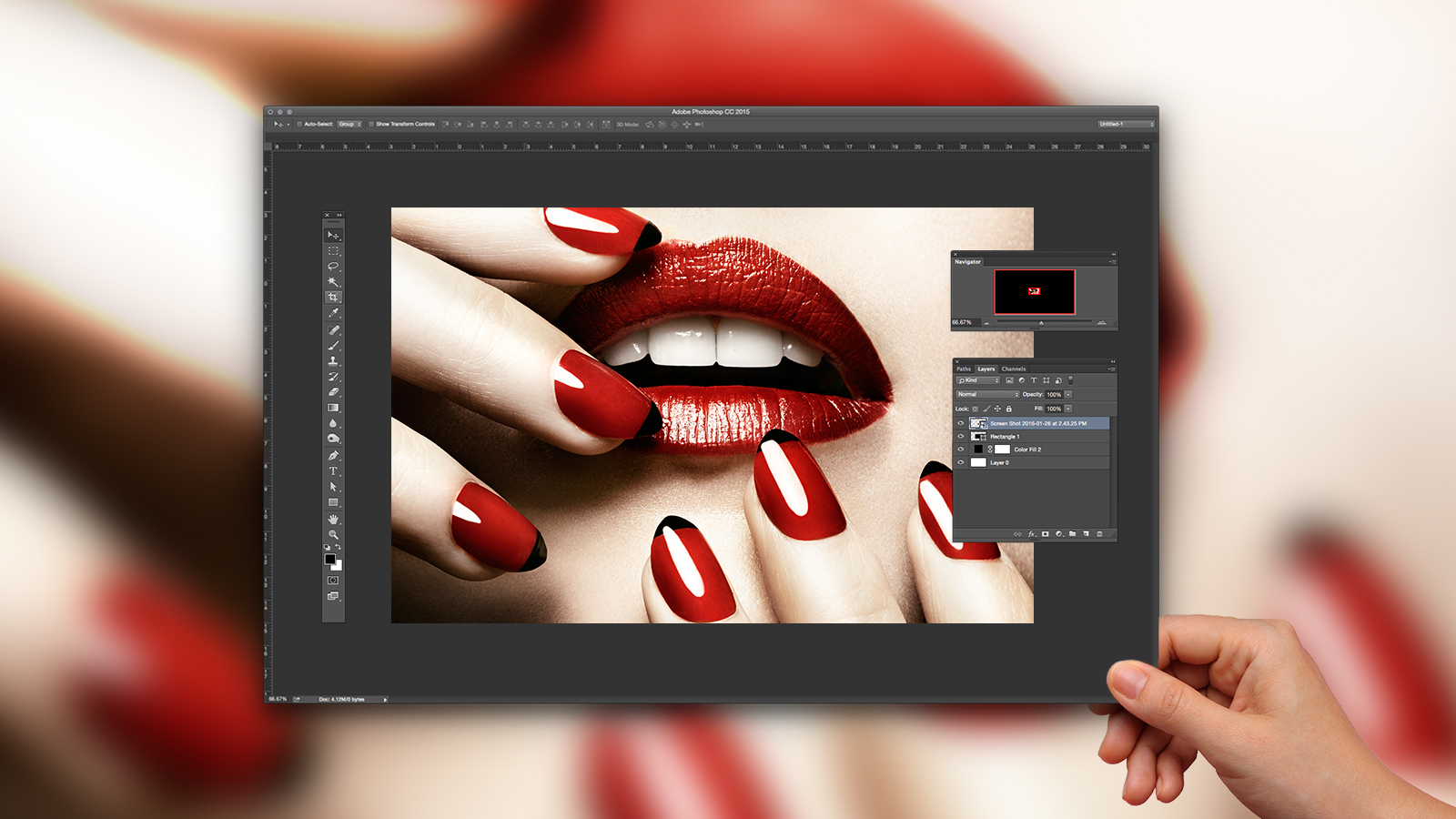Click the Lock all button in Layers panel
The width and height of the screenshot is (1456, 819).
1008,409
